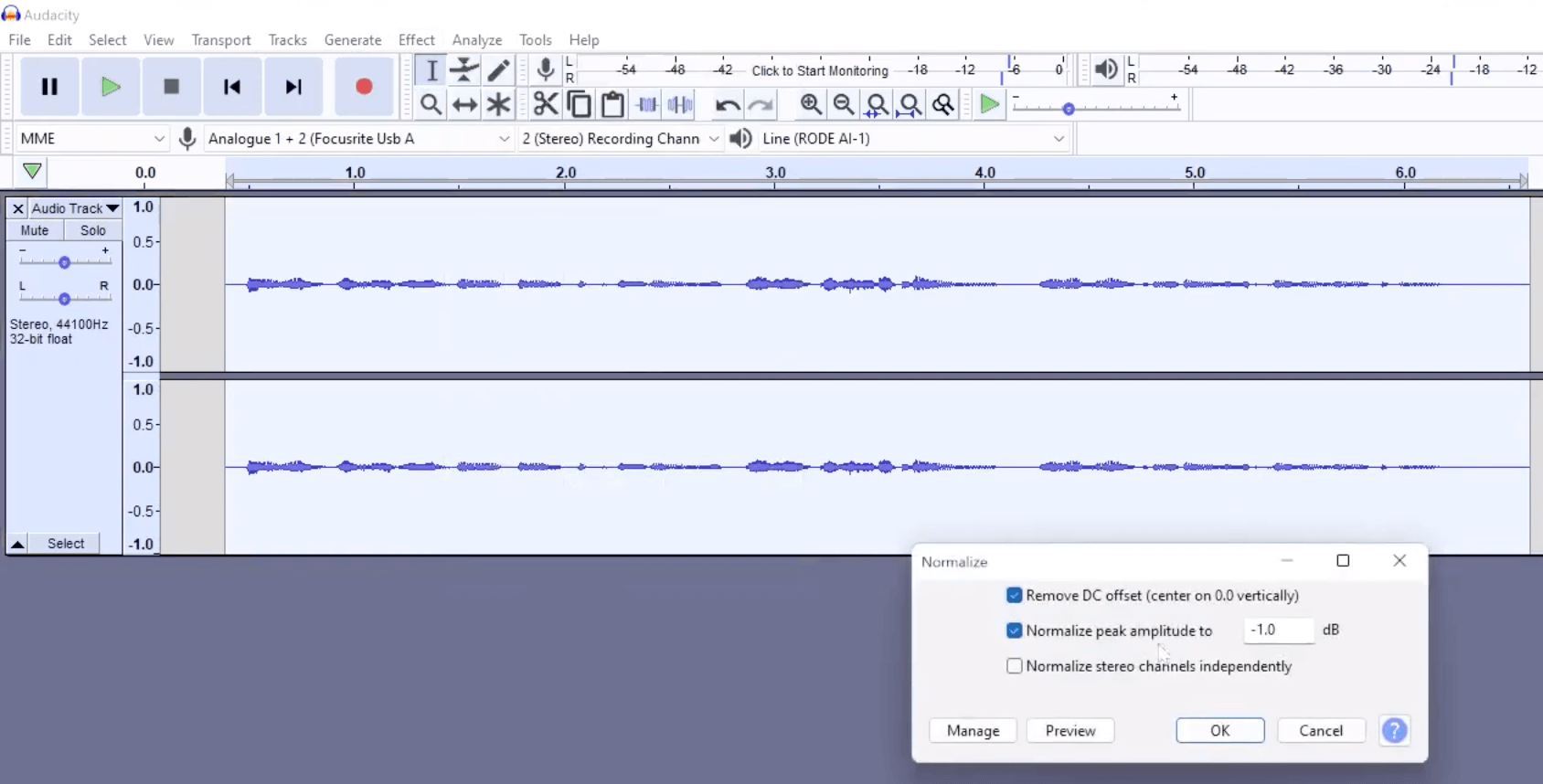Maximize the Normalize dialog window
This screenshot has width=1543, height=784.
tap(1343, 561)
